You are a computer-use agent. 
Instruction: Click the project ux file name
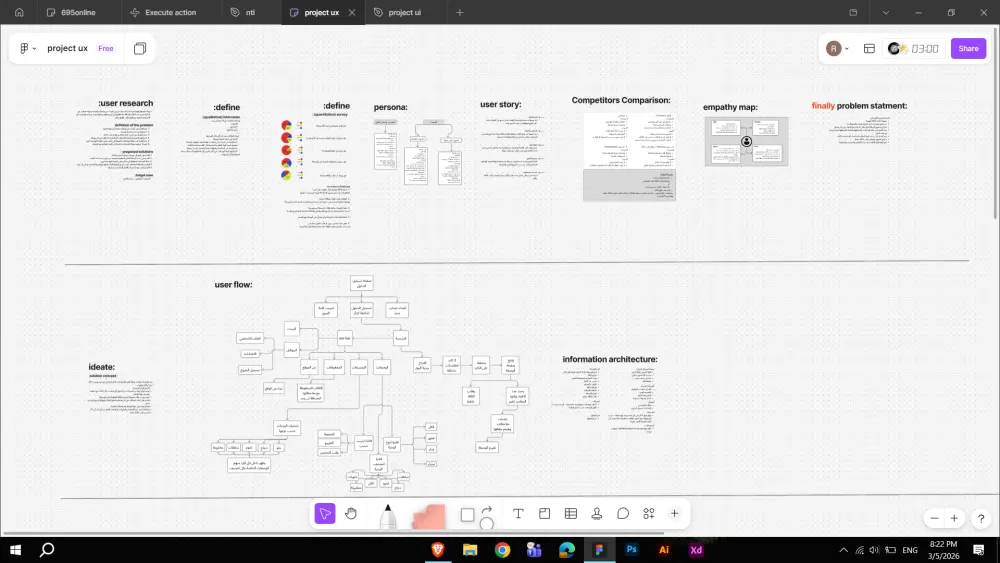click(67, 48)
